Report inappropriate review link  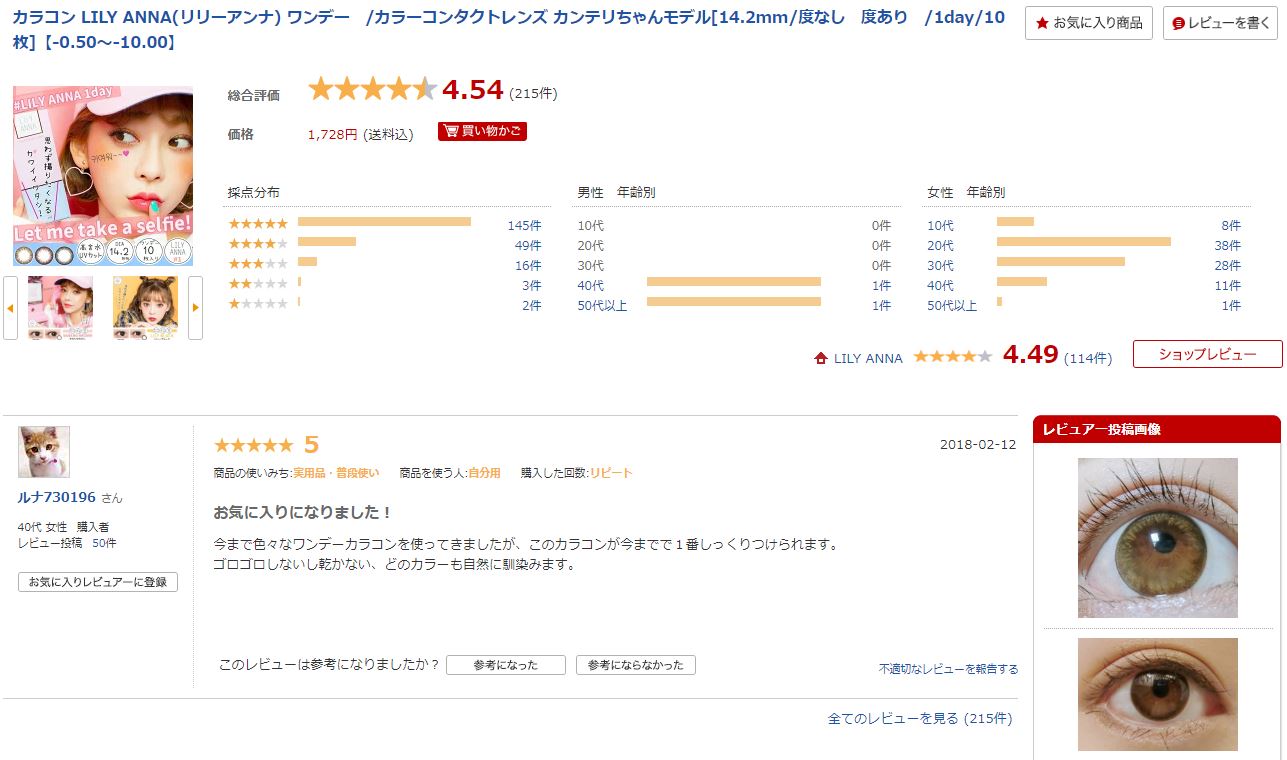pos(948,669)
